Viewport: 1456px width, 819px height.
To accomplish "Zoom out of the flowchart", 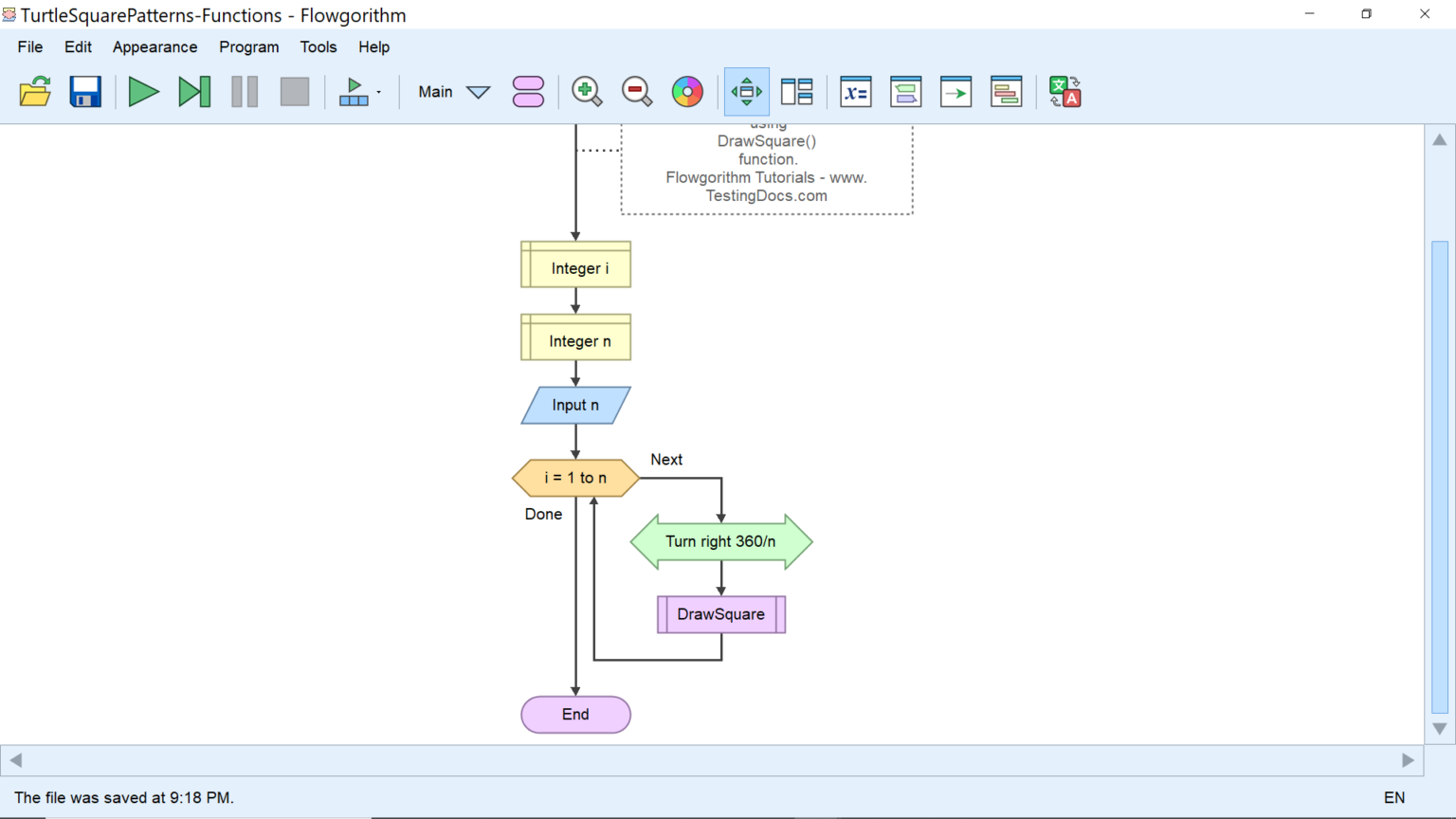I will 637,92.
